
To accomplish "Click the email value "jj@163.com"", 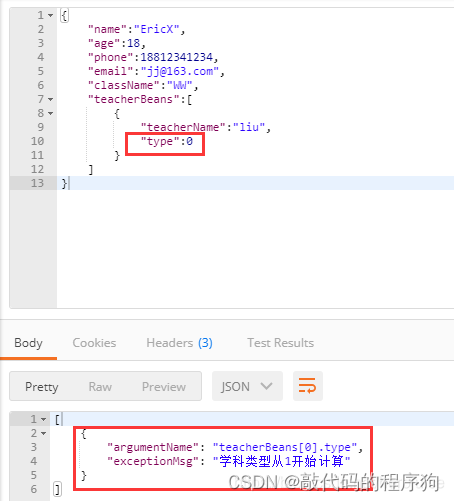I will 180,71.
